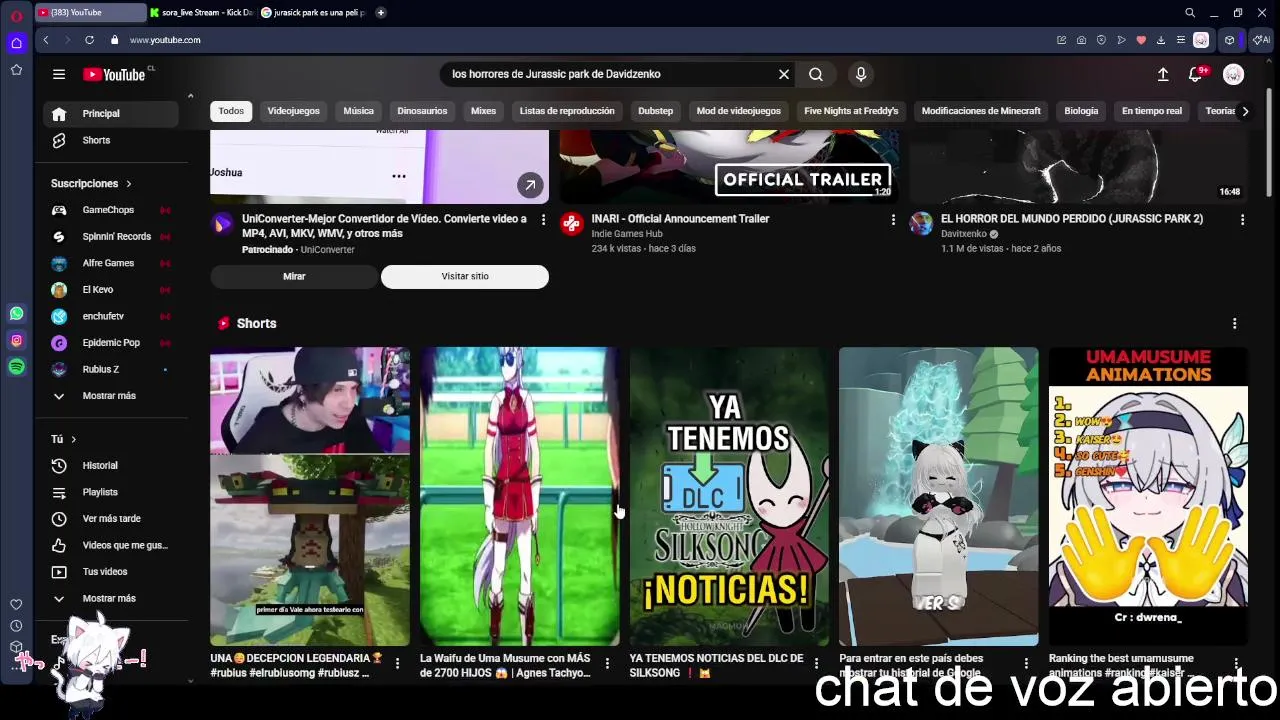The width and height of the screenshot is (1280, 720).
Task: Open Spotify in the Opera sidebar
Action: pyautogui.click(x=16, y=368)
